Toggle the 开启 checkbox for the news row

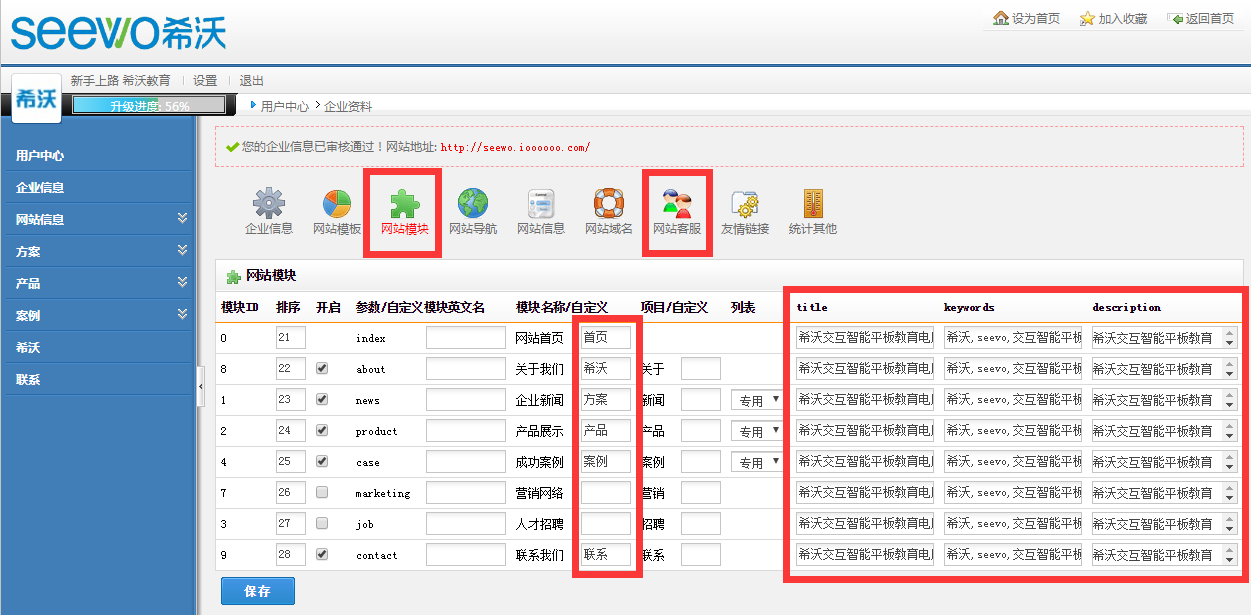[322, 400]
